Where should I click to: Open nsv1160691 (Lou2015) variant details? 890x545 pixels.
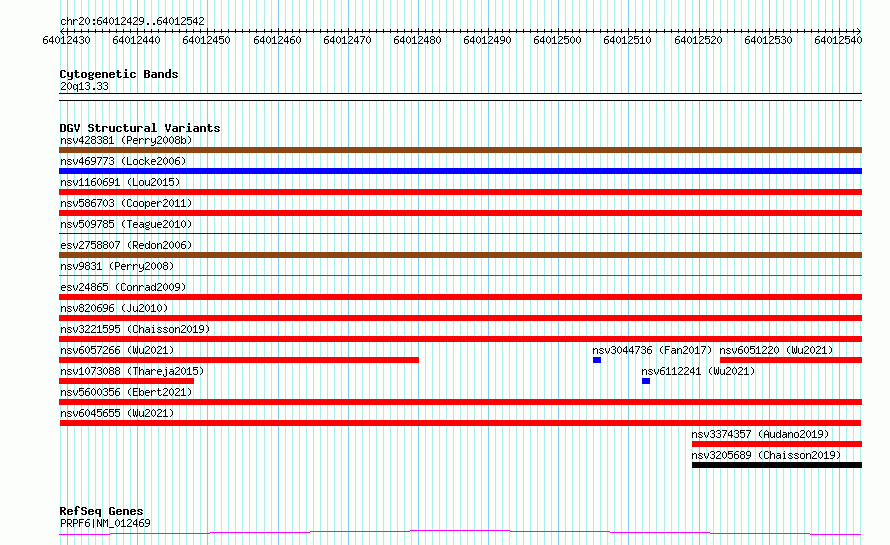(120, 182)
